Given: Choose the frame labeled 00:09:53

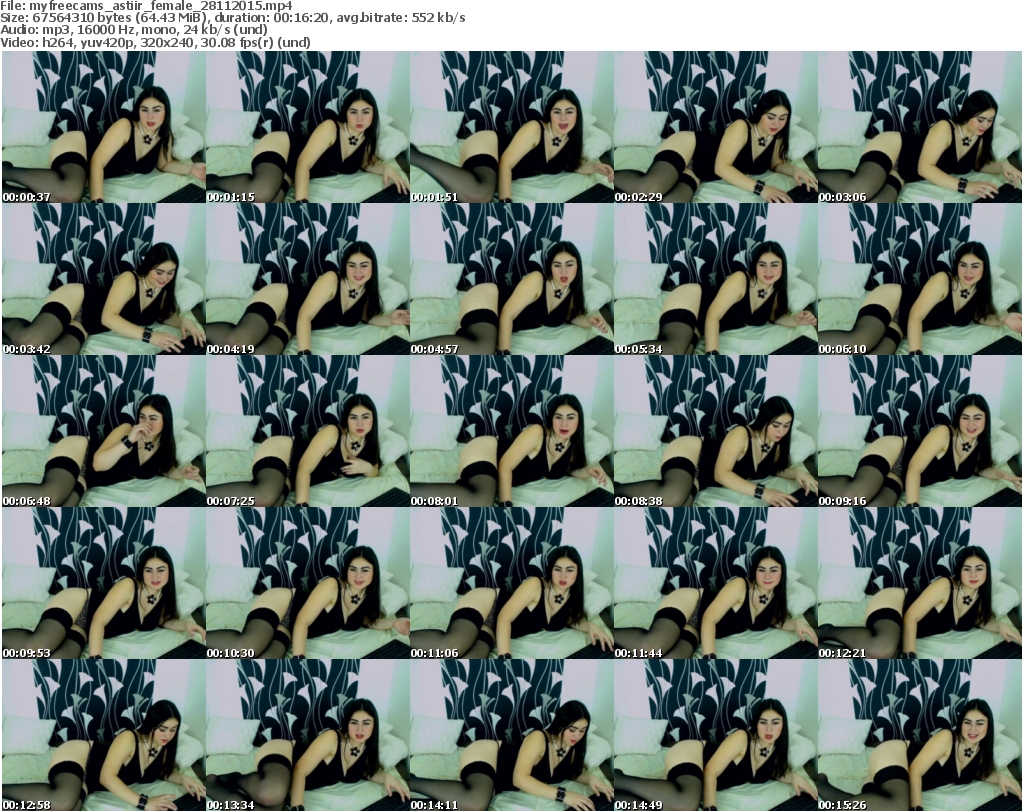Looking at the screenshot, I should pyautogui.click(x=104, y=583).
